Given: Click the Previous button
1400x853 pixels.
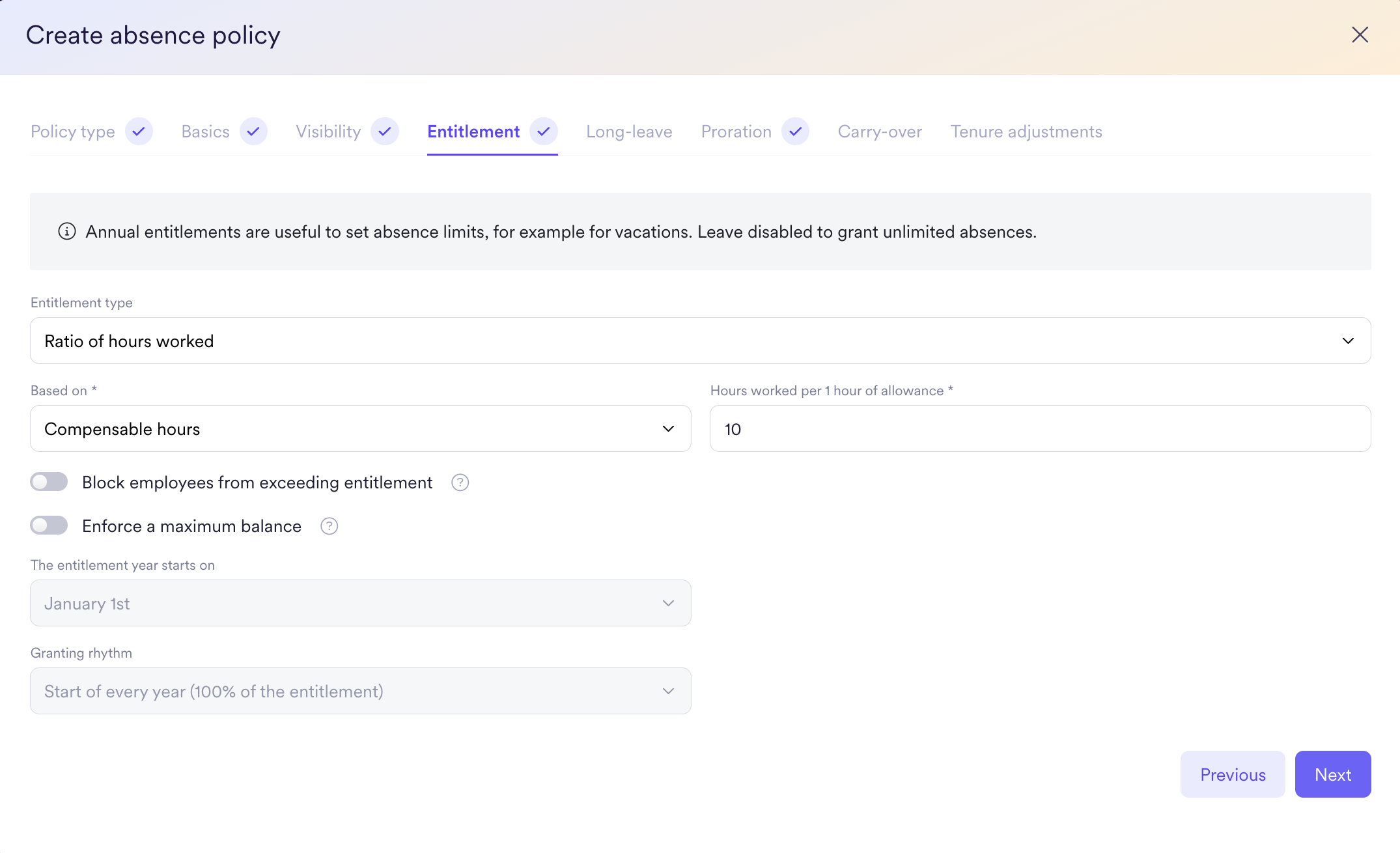Looking at the screenshot, I should (x=1232, y=774).
